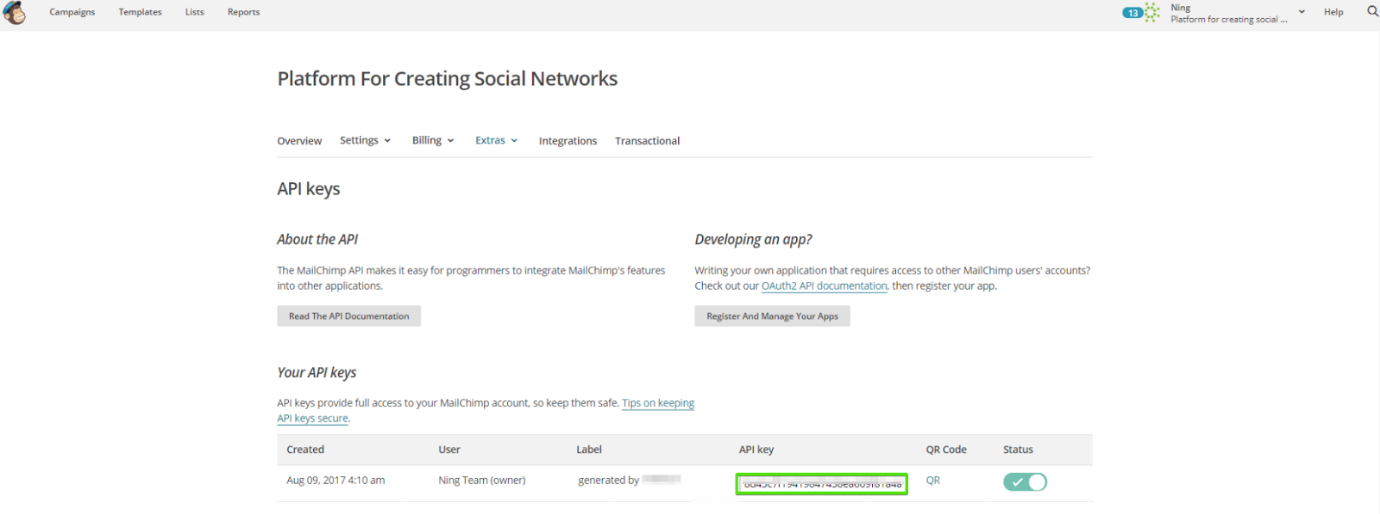This screenshot has height=514, width=1380.
Task: Click the 'User' column header
Action: click(x=449, y=450)
